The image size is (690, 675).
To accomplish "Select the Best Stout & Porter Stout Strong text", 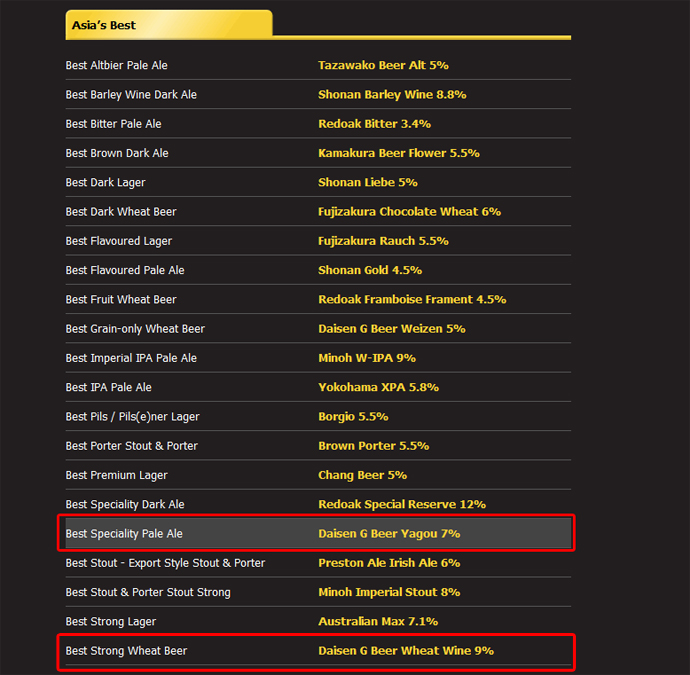I will [148, 592].
